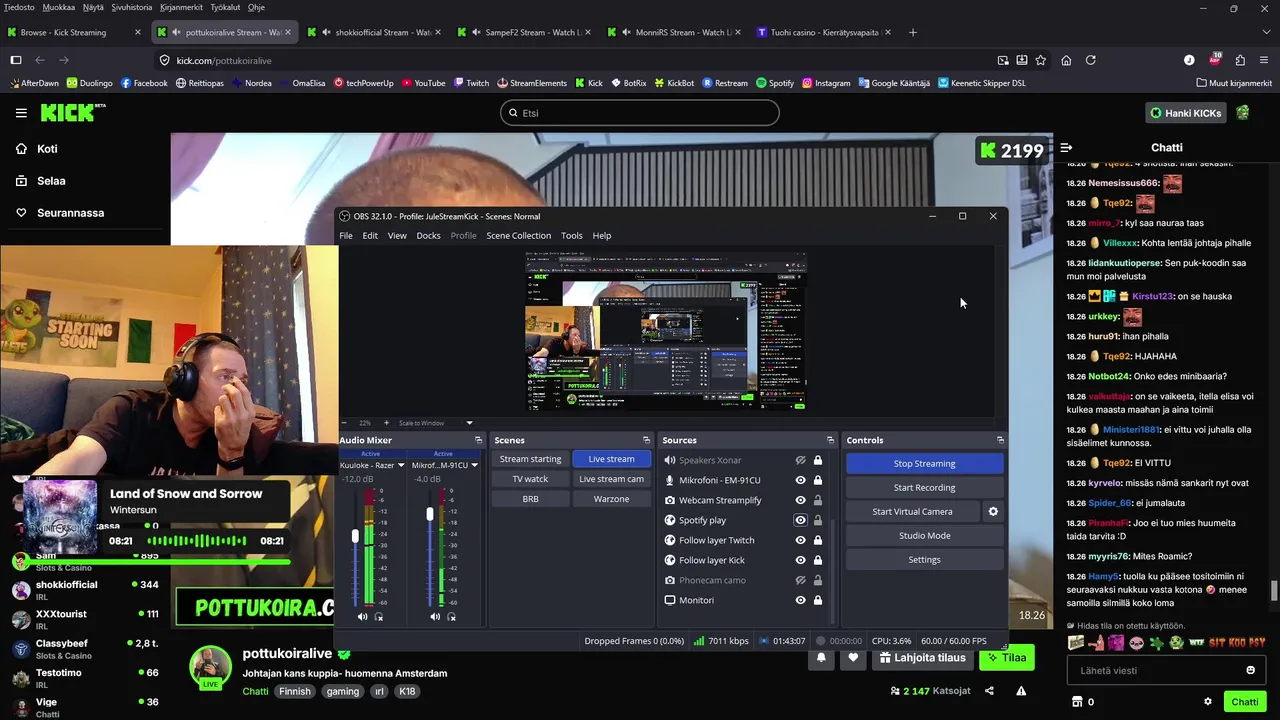
Task: Open the OBS Docks menu
Action: tap(428, 235)
